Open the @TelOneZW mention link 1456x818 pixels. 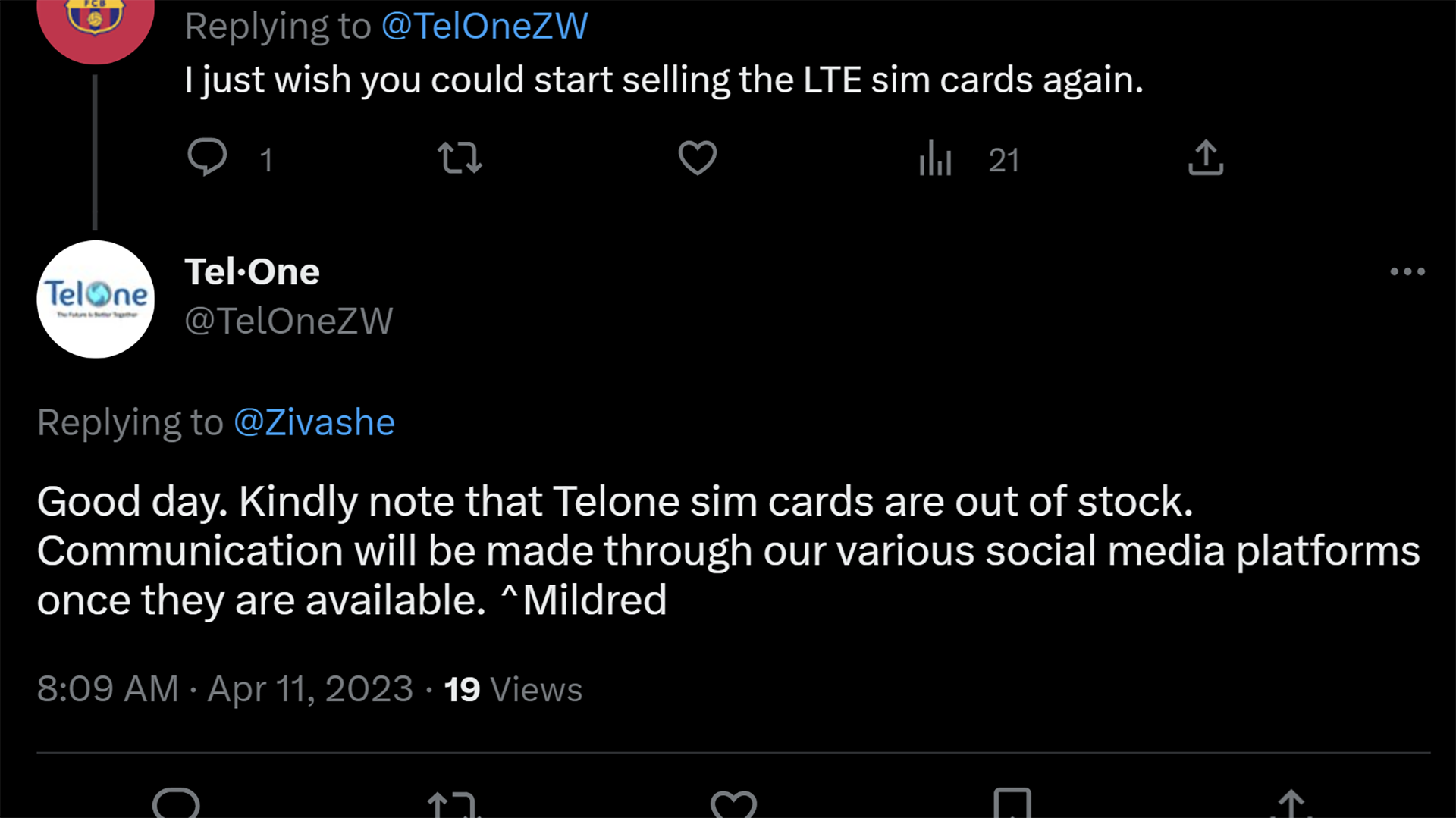(483, 25)
